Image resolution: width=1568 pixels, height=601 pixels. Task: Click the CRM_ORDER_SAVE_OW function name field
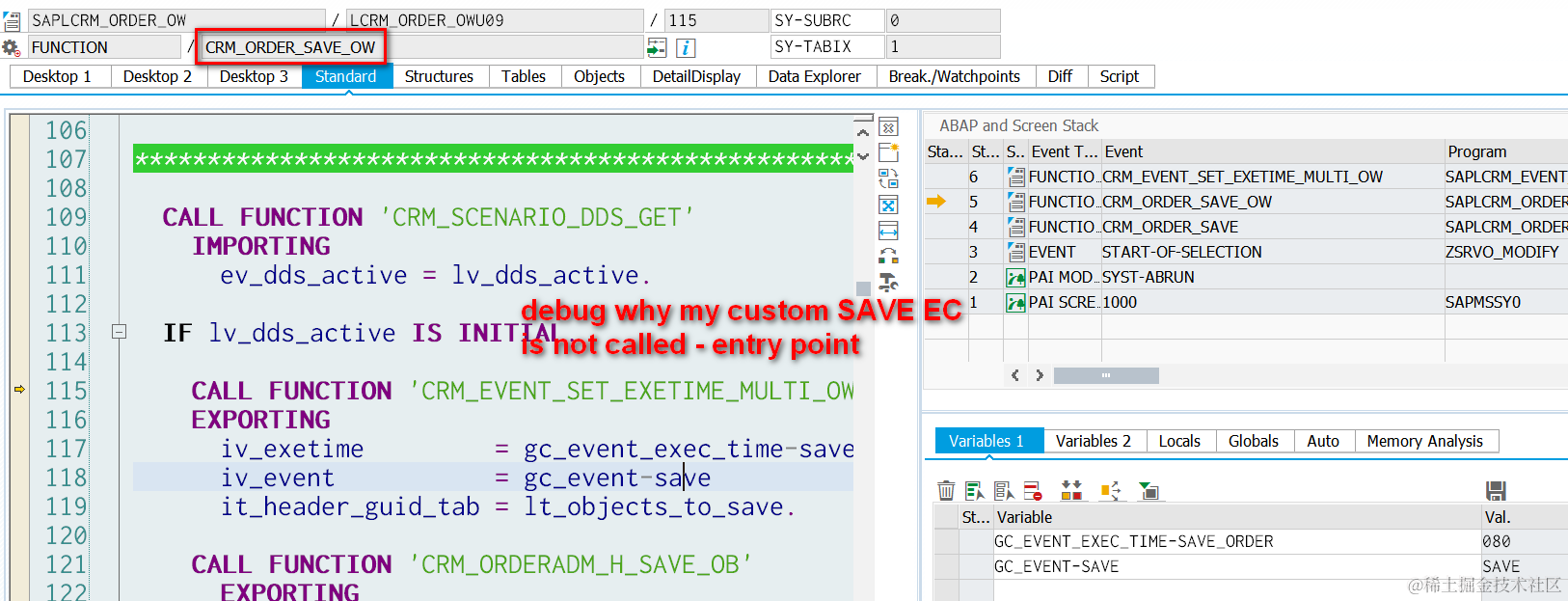pos(422,47)
